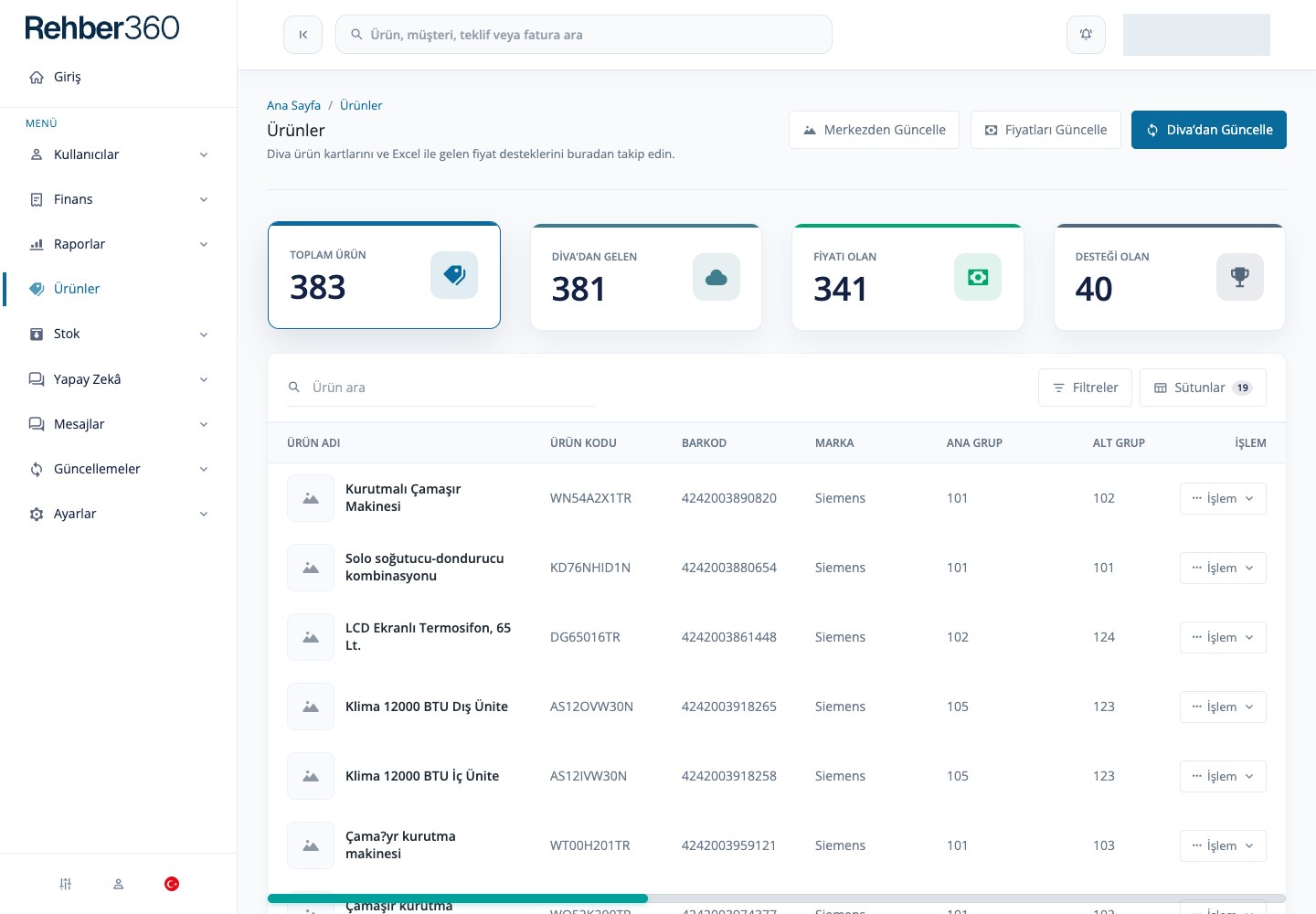
Task: Open İşlem dropdown for AS12IVW30N row
Action: pyautogui.click(x=1223, y=776)
